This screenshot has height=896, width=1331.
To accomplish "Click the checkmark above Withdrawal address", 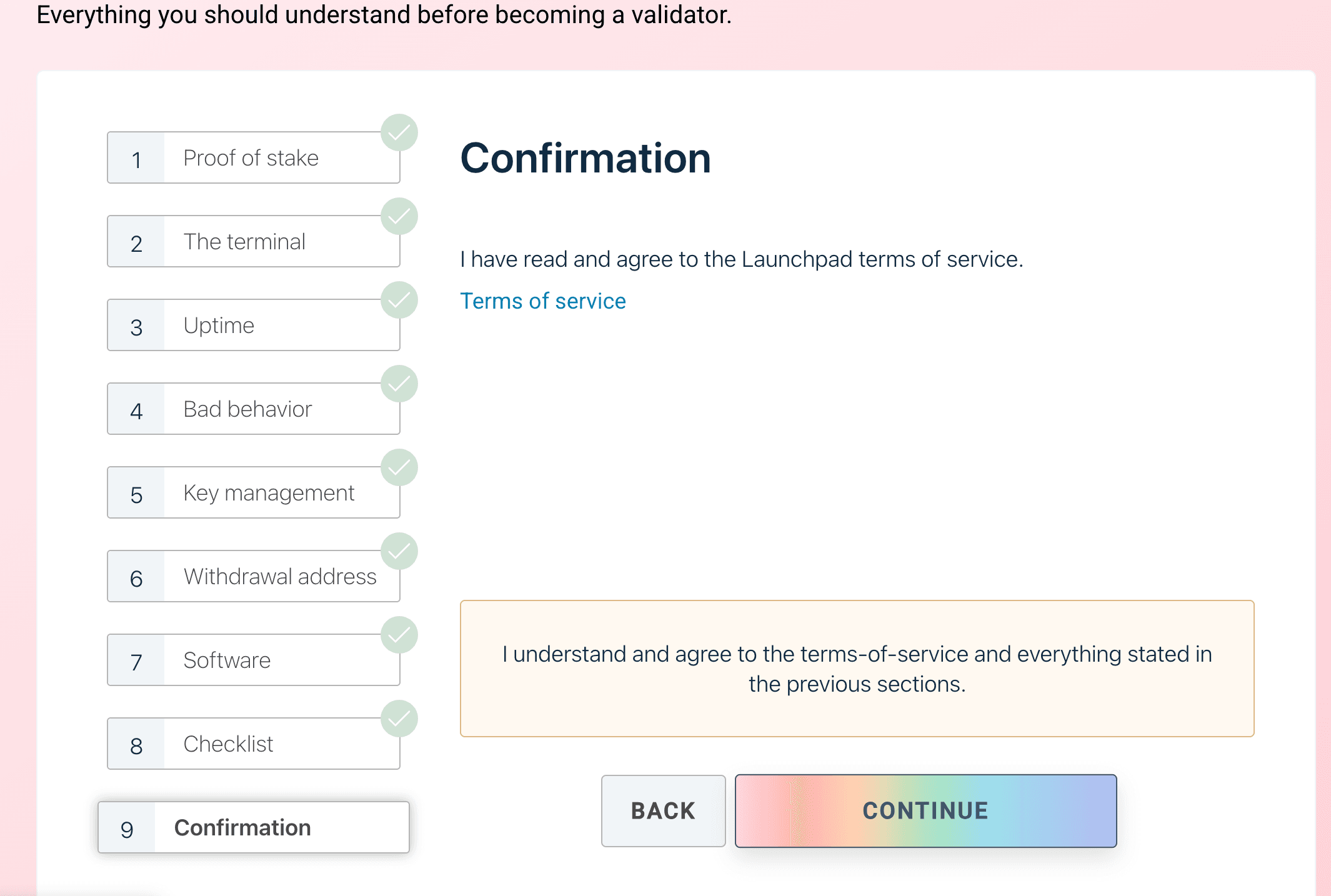I will (399, 552).
